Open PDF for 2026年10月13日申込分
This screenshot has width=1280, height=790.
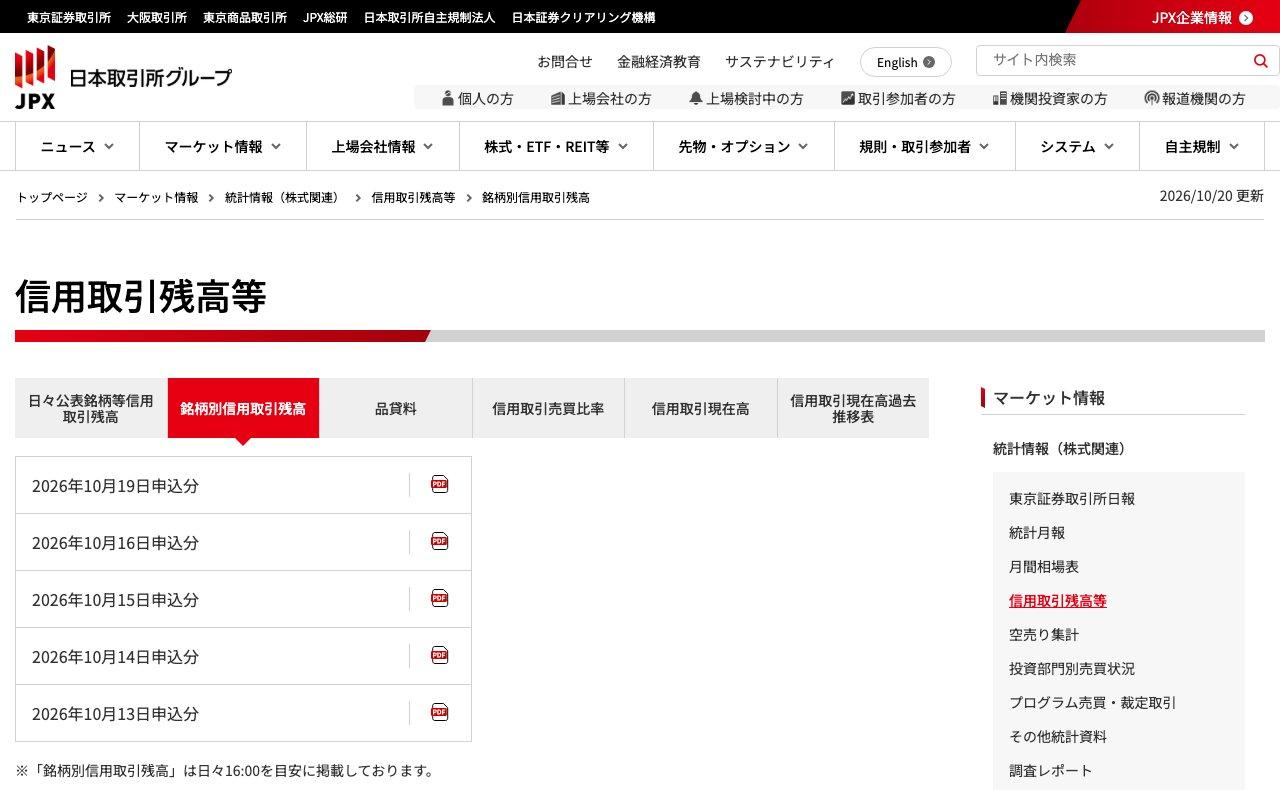click(x=439, y=713)
